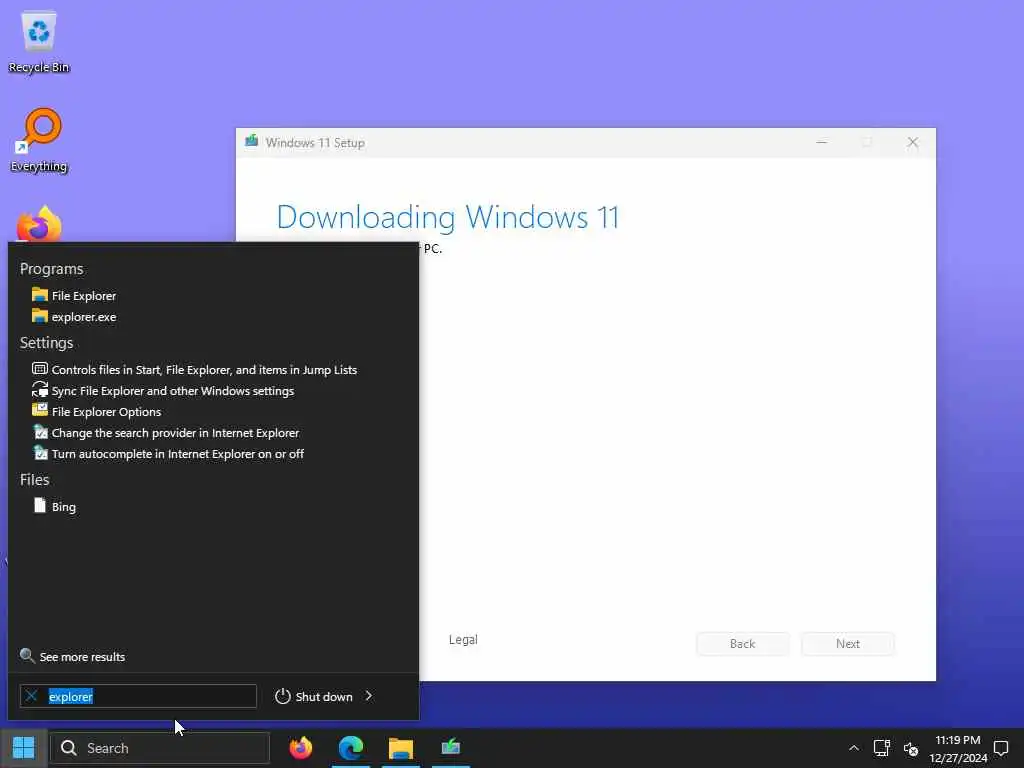1024x768 pixels.
Task: Click See more results link
Action: [x=82, y=657]
